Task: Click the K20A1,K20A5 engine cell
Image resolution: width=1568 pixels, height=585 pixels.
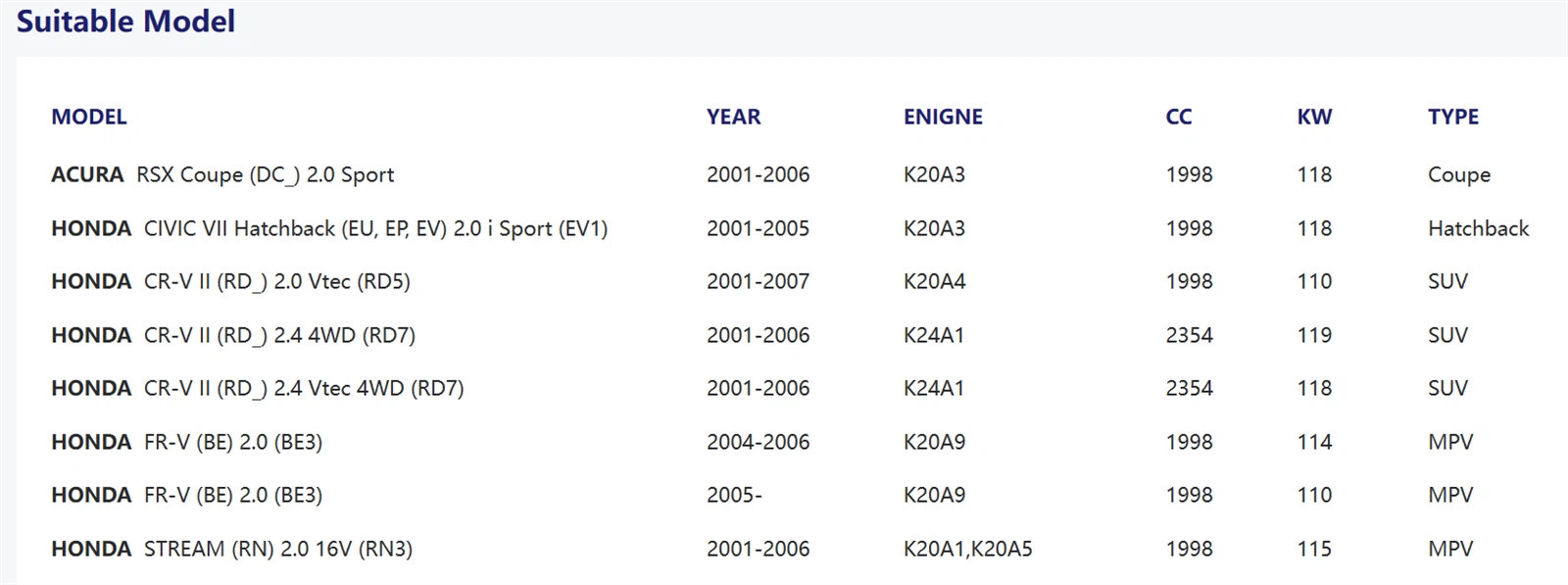Action: click(x=967, y=549)
